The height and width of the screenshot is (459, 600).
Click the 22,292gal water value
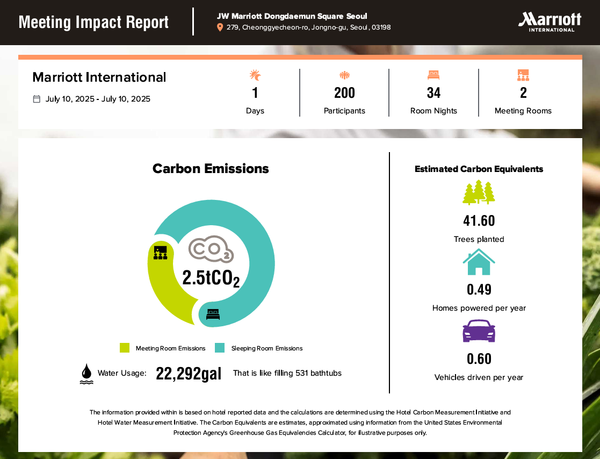coord(188,374)
